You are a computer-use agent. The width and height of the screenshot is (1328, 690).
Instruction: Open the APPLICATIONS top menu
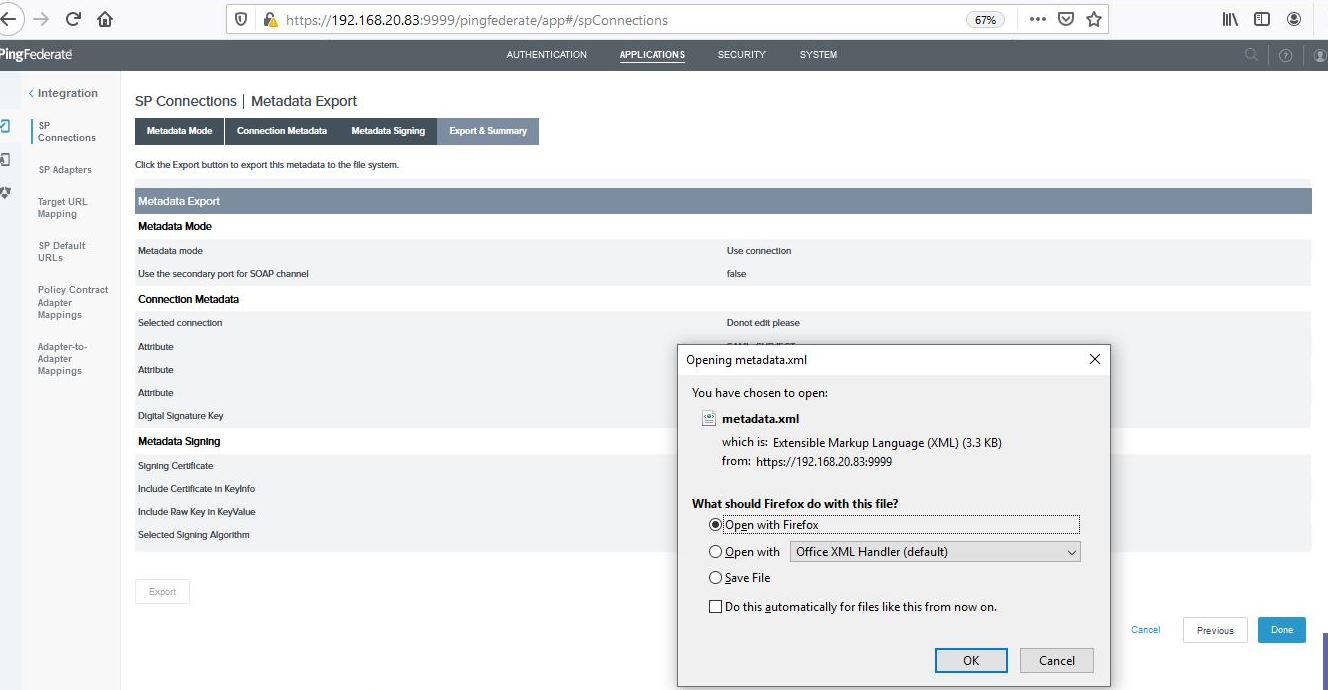pos(652,55)
